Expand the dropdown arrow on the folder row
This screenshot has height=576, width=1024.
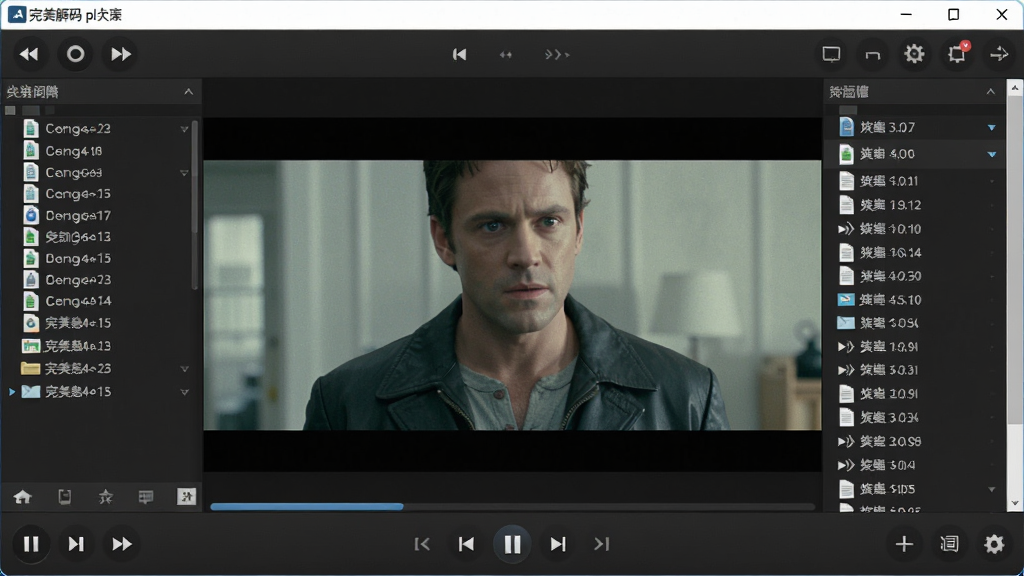[x=184, y=369]
